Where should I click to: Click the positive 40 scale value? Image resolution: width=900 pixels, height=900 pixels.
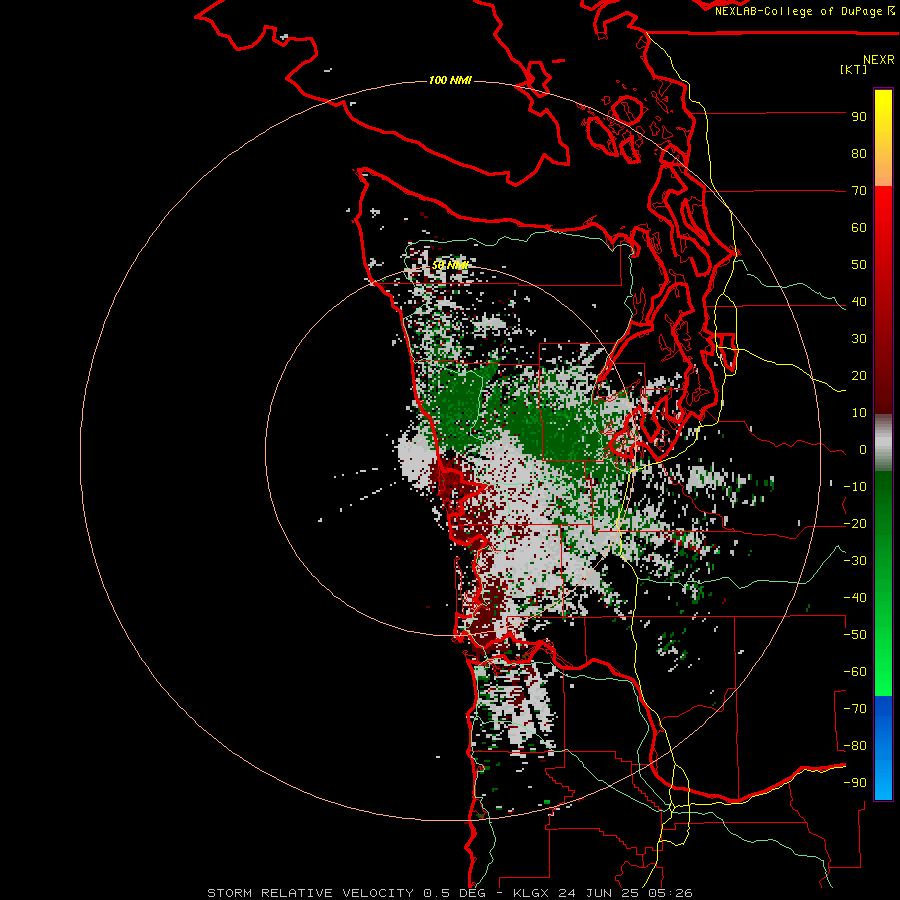(859, 302)
